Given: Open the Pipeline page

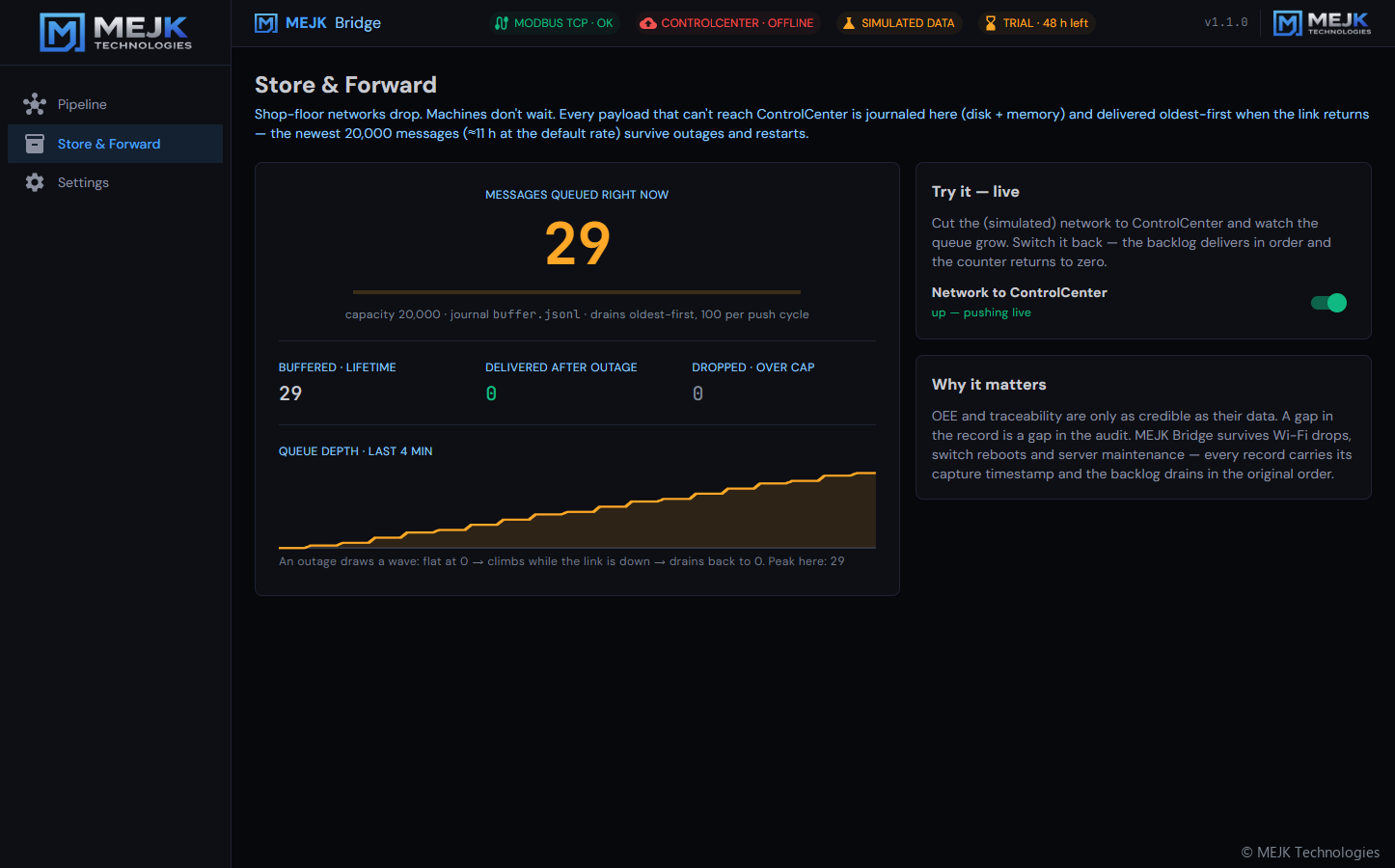Looking at the screenshot, I should (115, 104).
